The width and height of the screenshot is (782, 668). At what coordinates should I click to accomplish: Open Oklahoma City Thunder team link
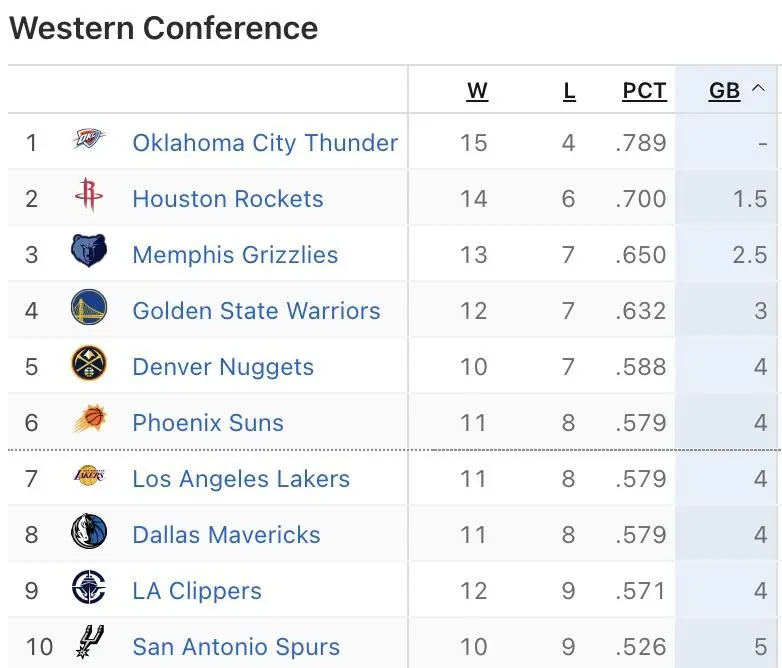[265, 143]
